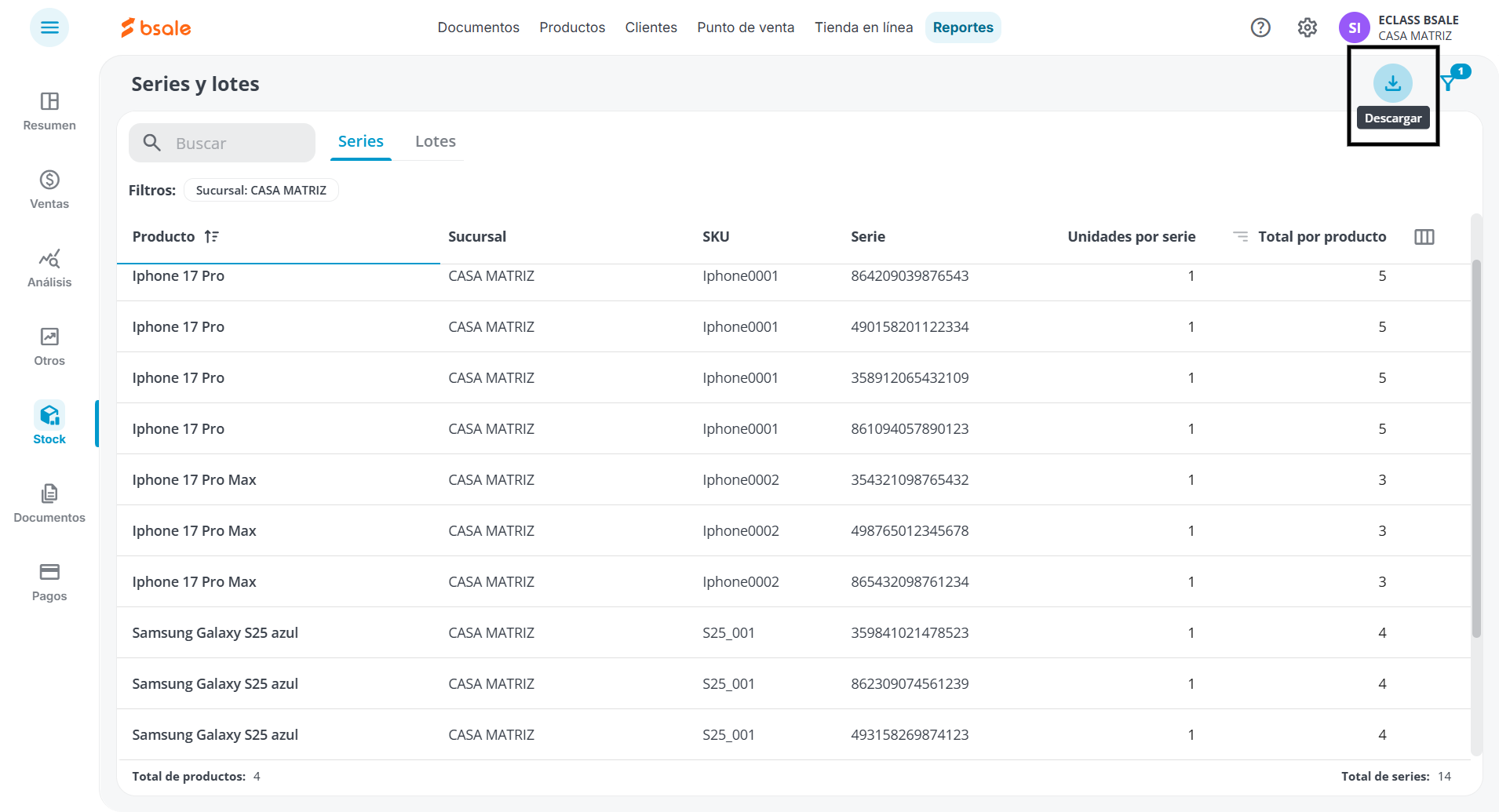Viewport: 1499px width, 812px height.
Task: Open Pagos in the sidebar
Action: point(49,581)
